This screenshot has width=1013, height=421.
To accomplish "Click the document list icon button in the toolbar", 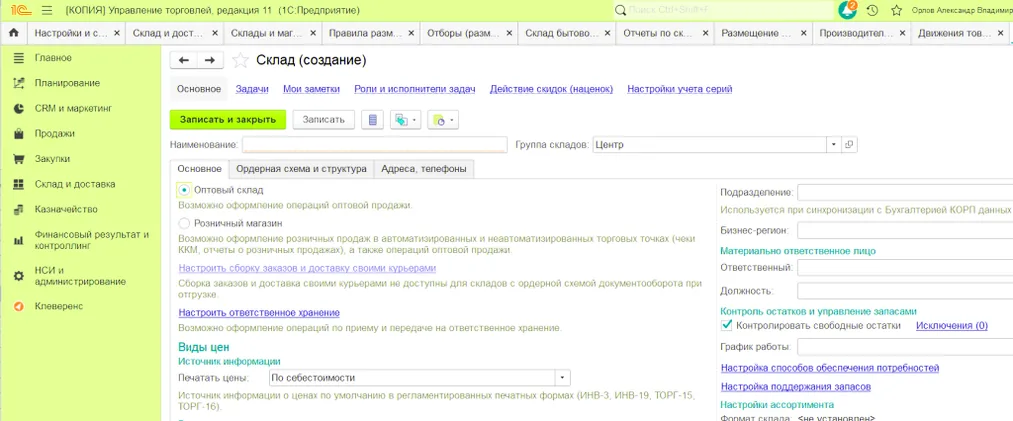I will [x=372, y=119].
